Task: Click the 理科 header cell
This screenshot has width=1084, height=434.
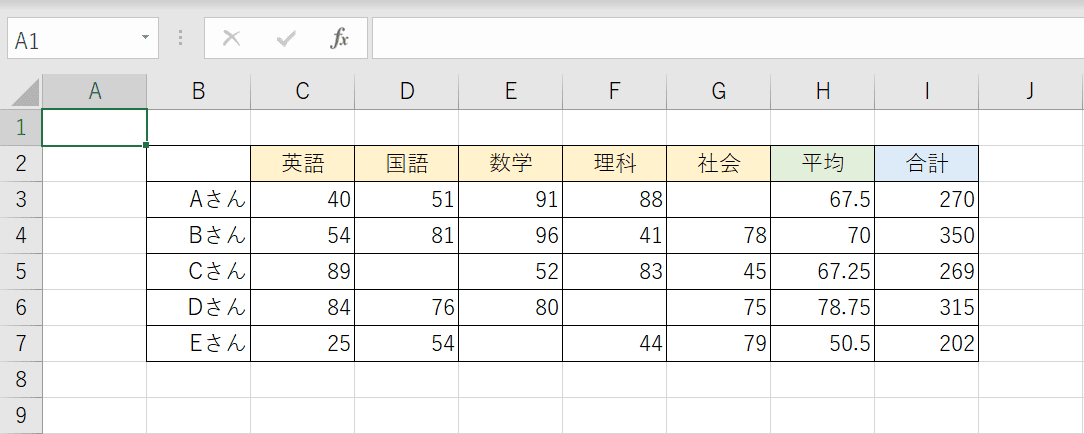Action: click(x=615, y=164)
